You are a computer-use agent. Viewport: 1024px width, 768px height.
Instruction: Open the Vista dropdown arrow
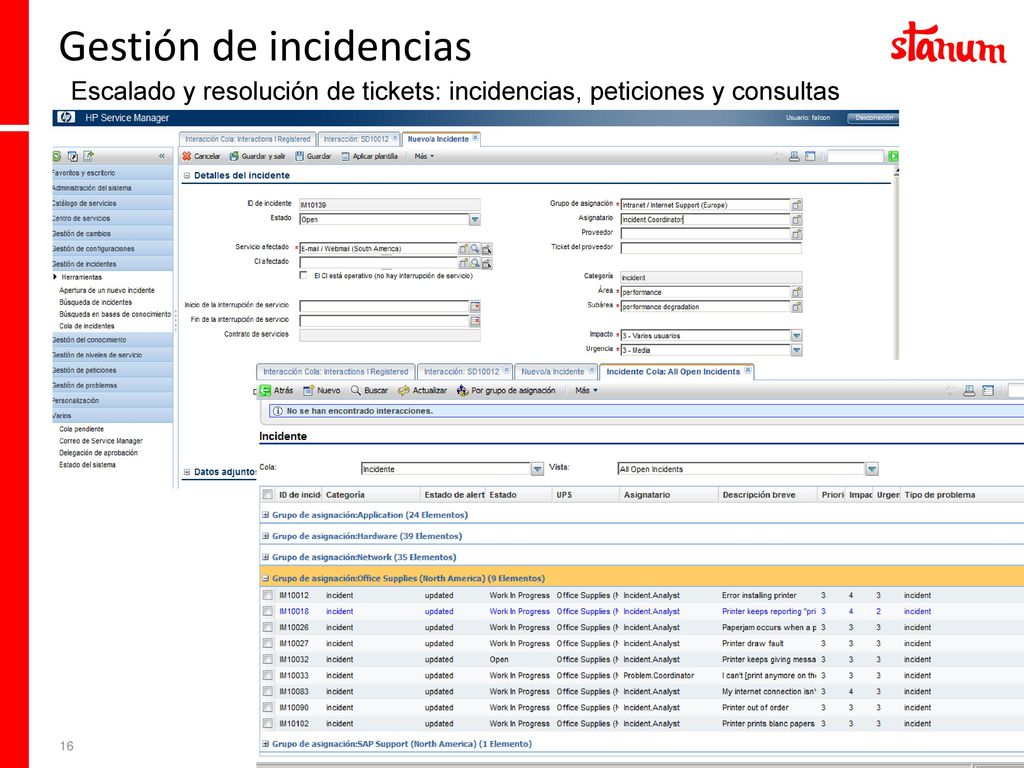pyautogui.click(x=872, y=469)
